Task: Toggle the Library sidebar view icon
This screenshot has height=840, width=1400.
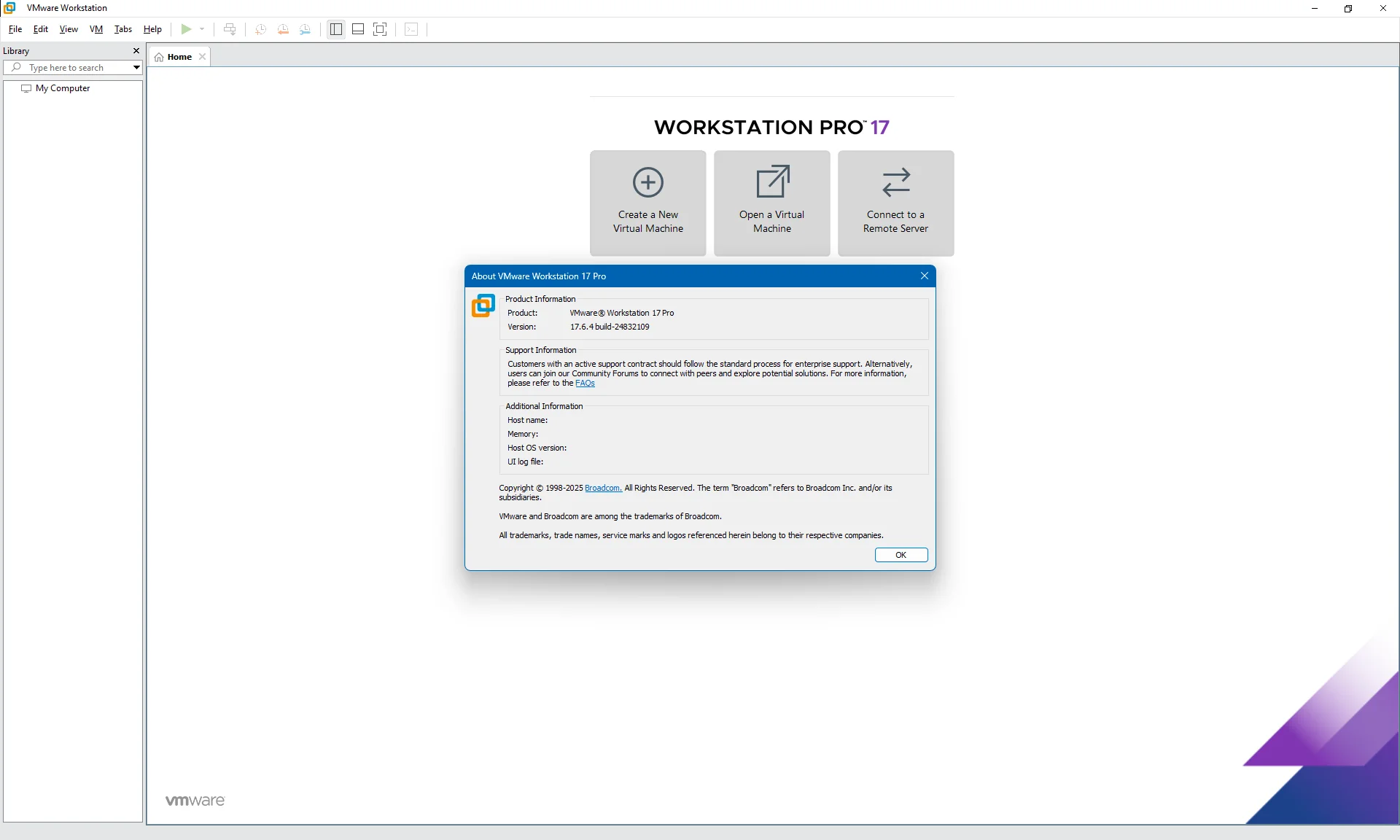Action: 336,29
